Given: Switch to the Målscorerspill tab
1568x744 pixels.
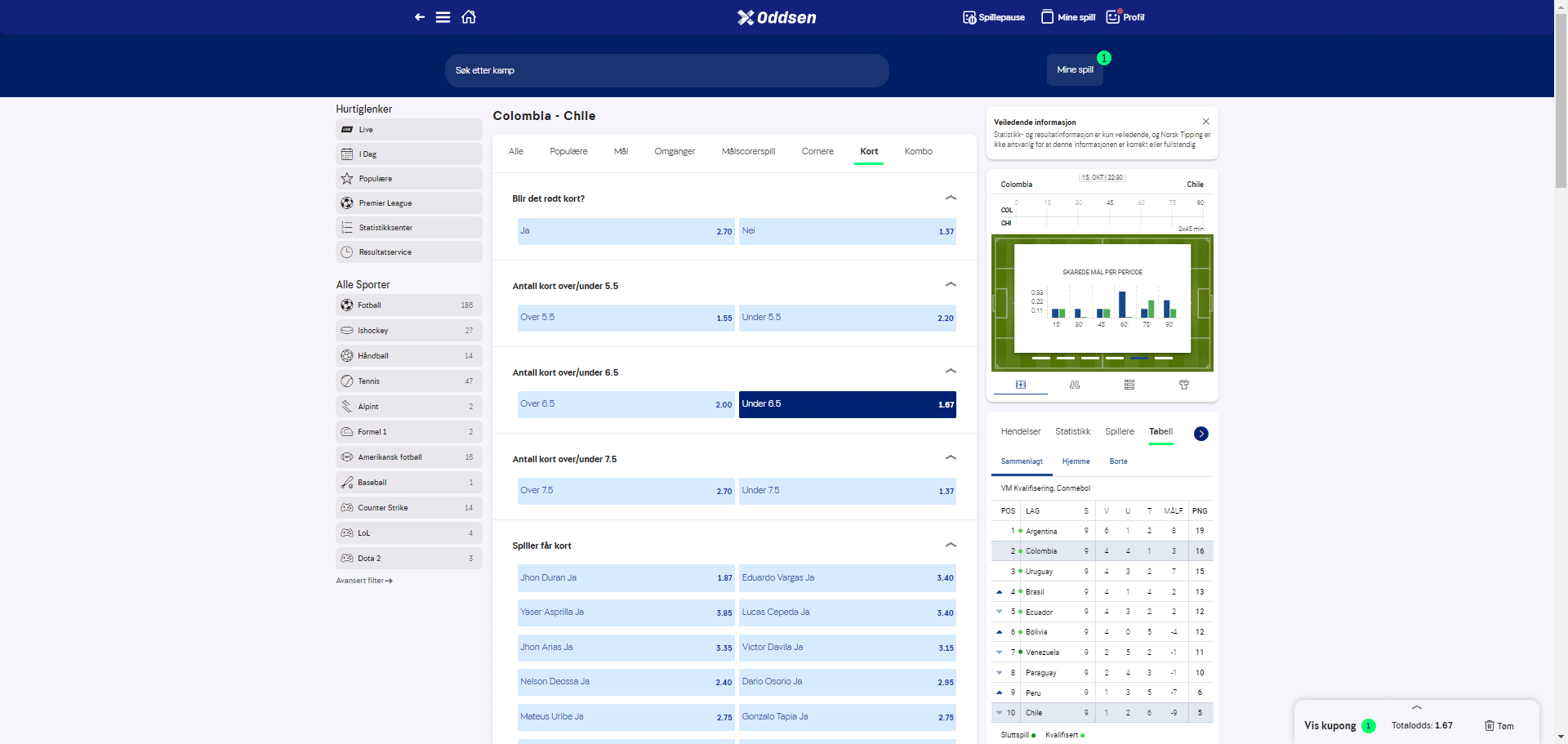Looking at the screenshot, I should coord(748,151).
